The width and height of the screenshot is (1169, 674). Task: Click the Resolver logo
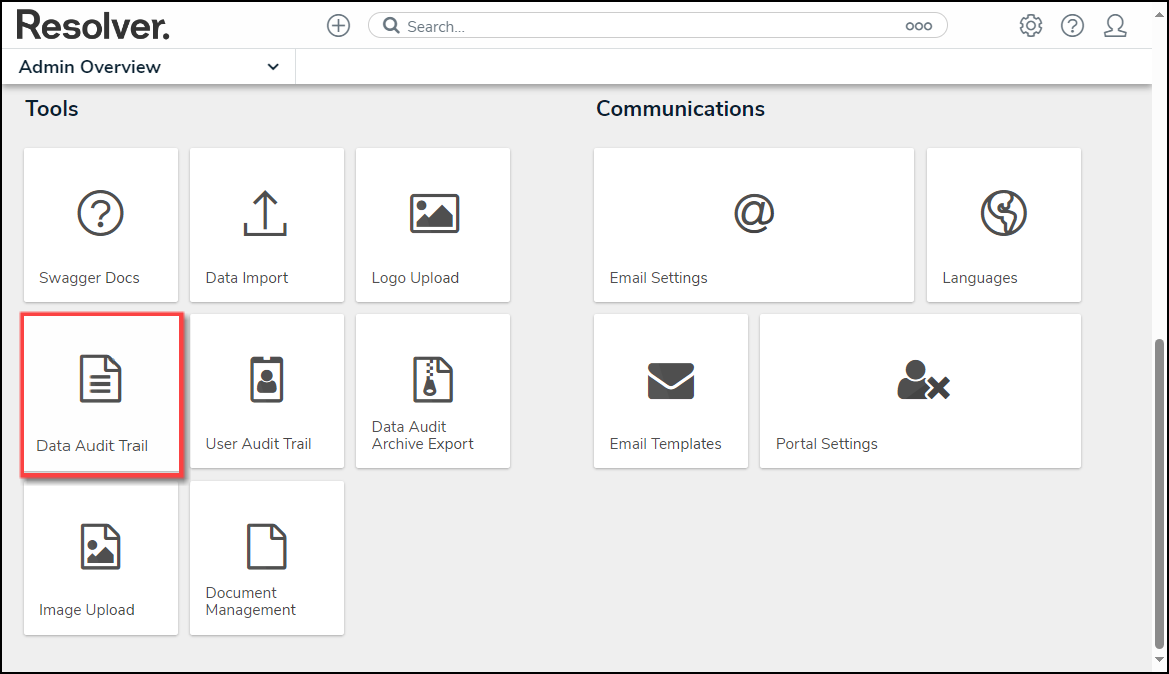(x=93, y=26)
